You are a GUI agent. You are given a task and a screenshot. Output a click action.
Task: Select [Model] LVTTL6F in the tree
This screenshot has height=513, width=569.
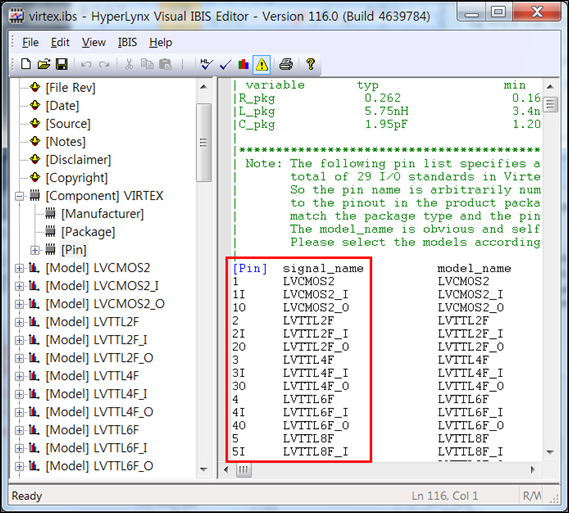[92, 430]
